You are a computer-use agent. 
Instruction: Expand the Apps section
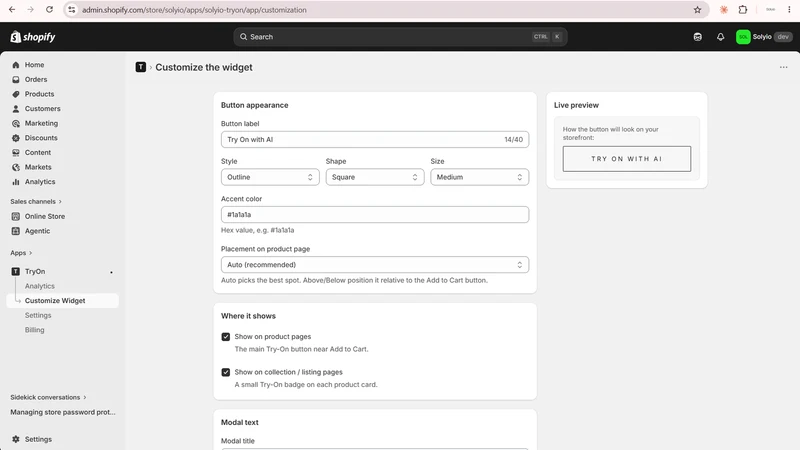click(x=21, y=253)
